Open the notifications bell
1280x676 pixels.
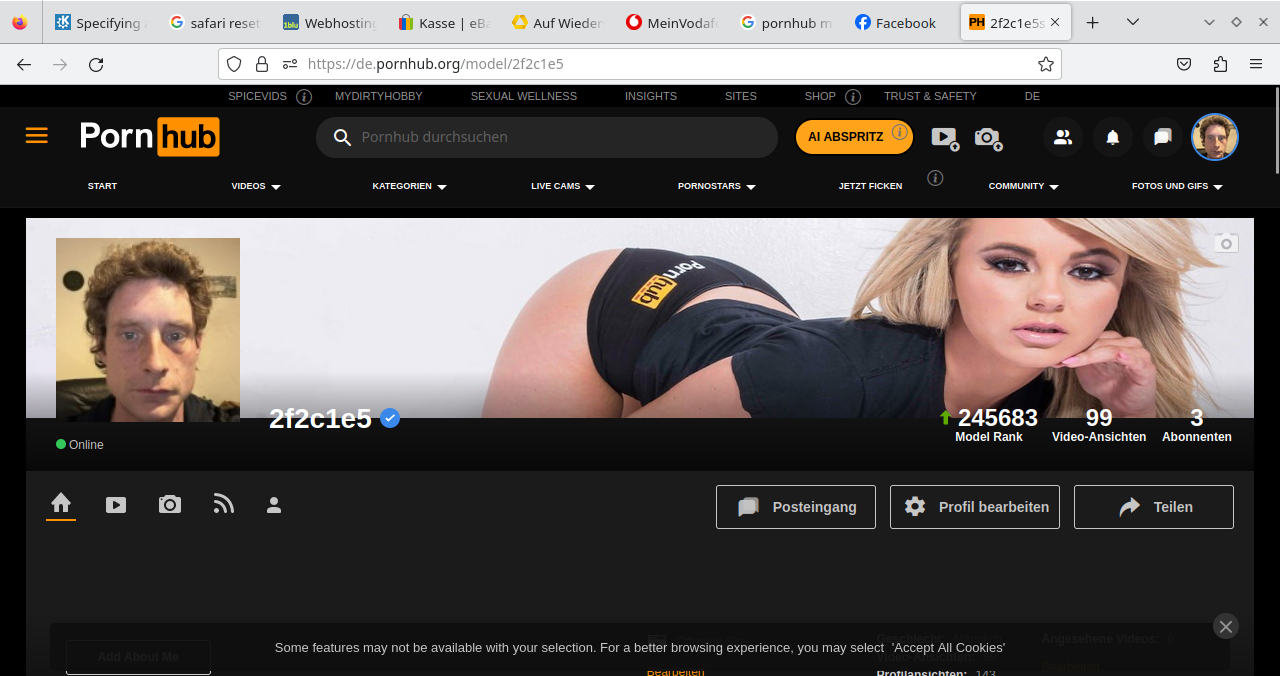pos(1112,137)
